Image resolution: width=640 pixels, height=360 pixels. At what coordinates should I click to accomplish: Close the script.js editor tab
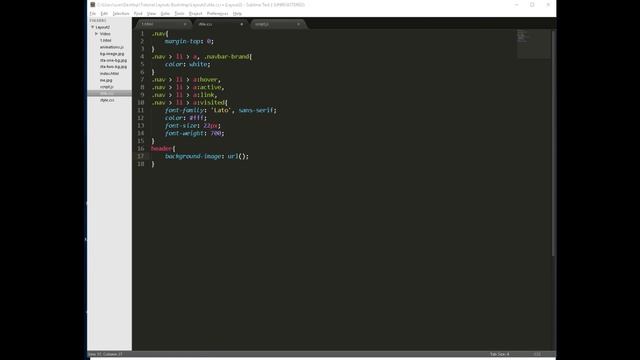point(298,24)
